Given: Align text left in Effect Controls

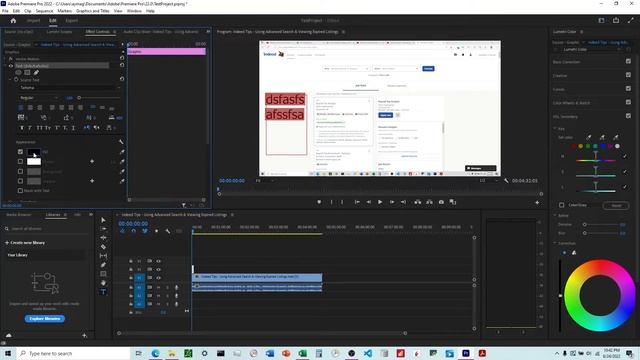Looking at the screenshot, I should [21, 108].
